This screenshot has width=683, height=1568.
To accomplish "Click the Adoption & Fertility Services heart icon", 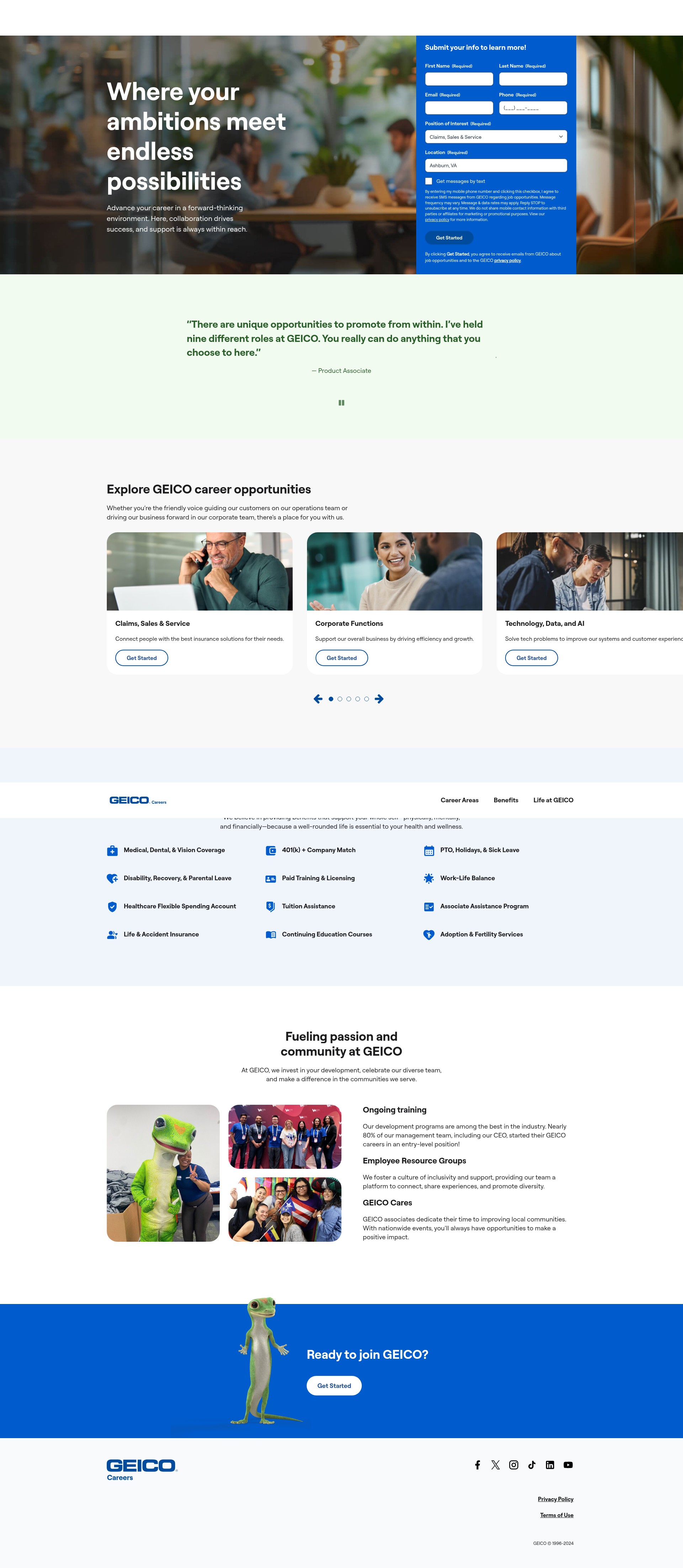I will 429,934.
